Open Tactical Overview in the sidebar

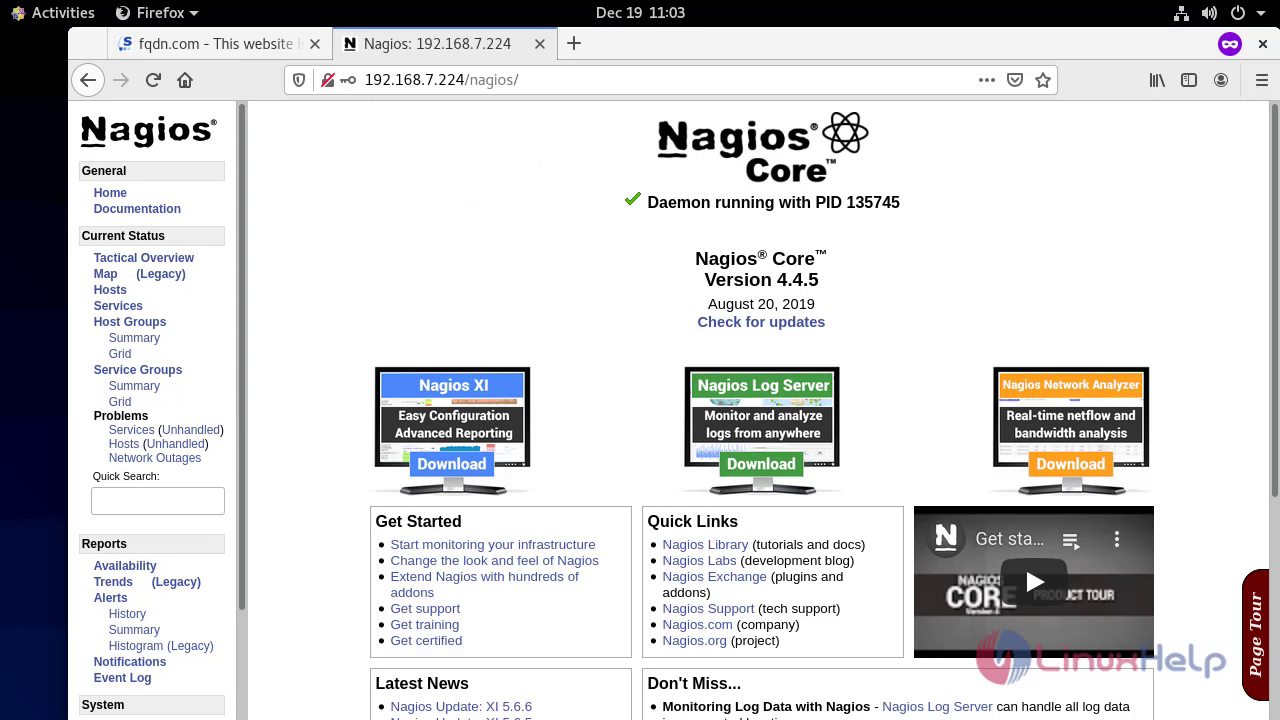pyautogui.click(x=144, y=258)
